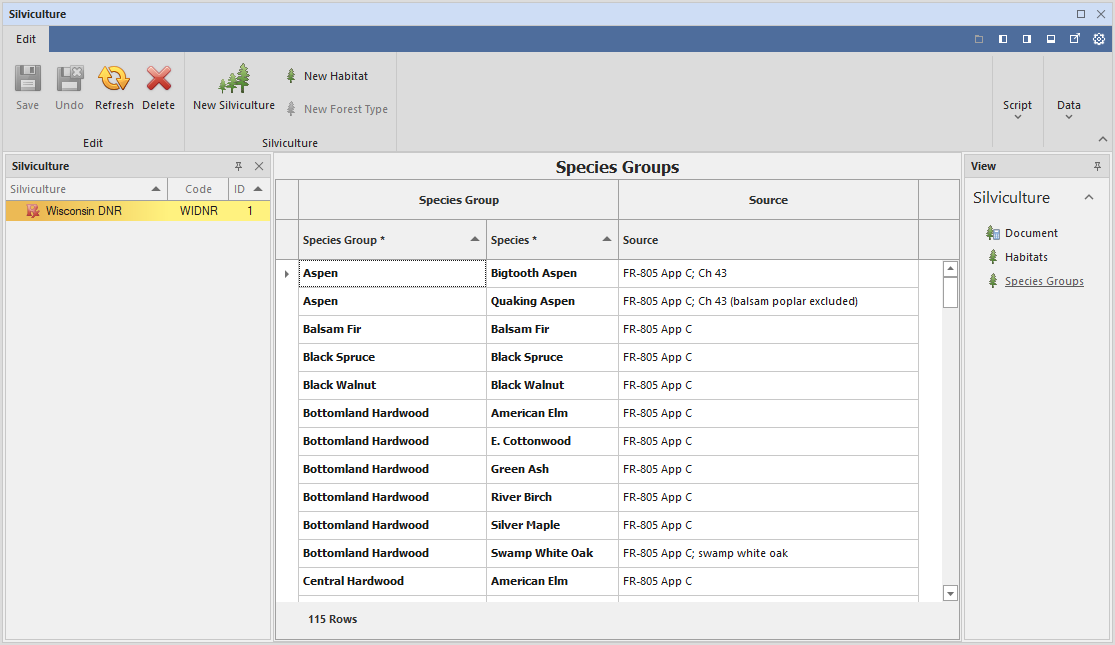Close the Silviculture side panel
Image resolution: width=1115 pixels, height=645 pixels.
click(259, 166)
